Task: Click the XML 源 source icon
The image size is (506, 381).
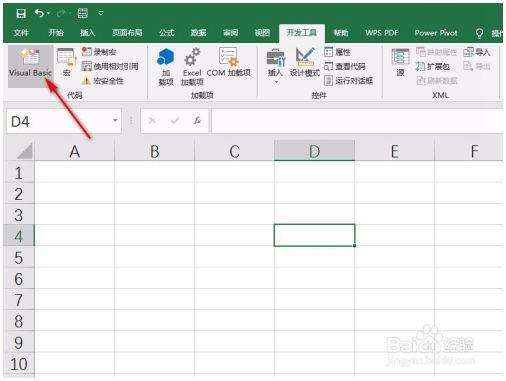Action: pos(400,63)
